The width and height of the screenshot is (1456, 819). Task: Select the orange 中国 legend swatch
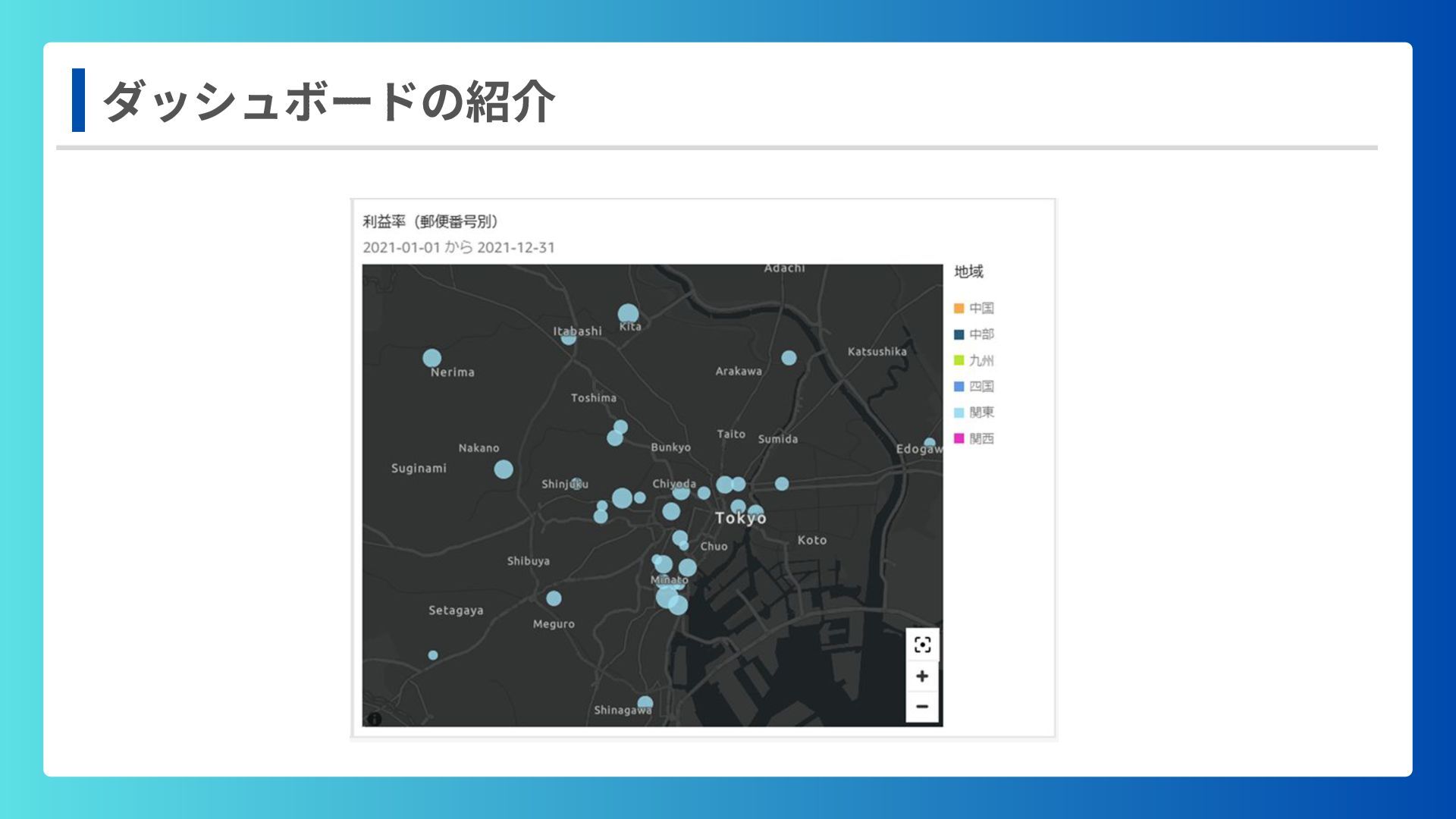click(x=959, y=308)
